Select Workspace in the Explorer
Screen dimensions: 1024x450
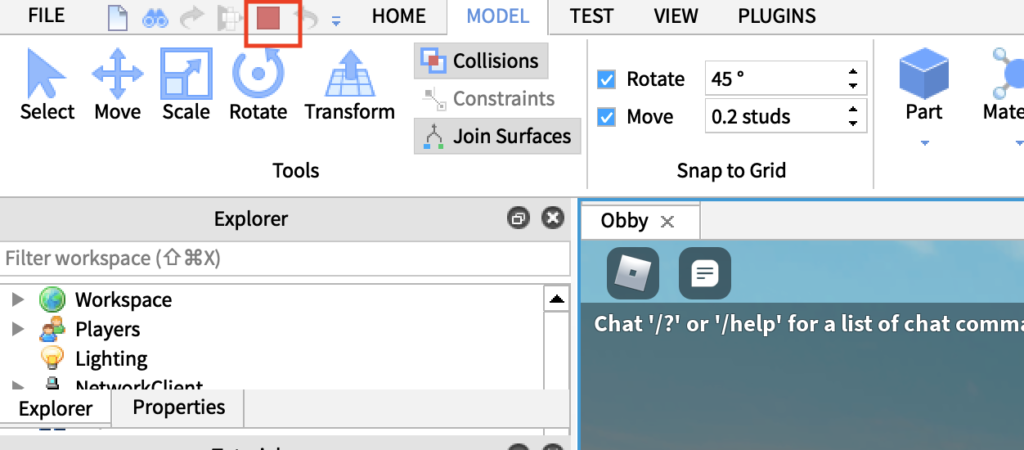[123, 300]
